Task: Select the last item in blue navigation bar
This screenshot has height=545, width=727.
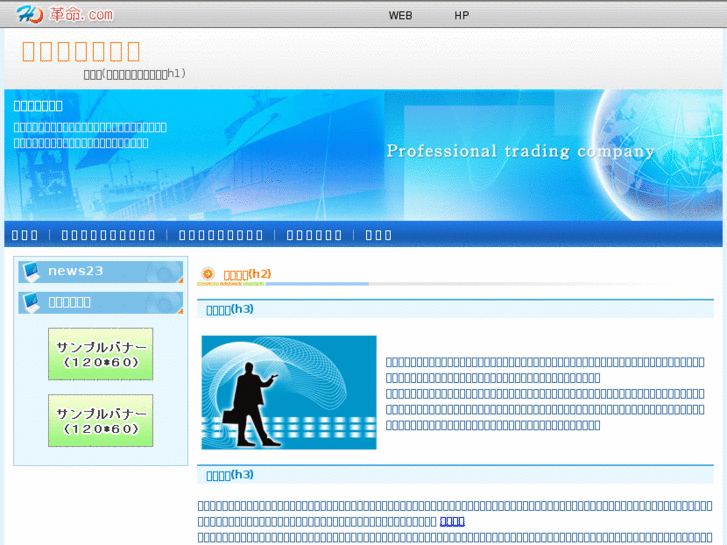Action: click(378, 235)
